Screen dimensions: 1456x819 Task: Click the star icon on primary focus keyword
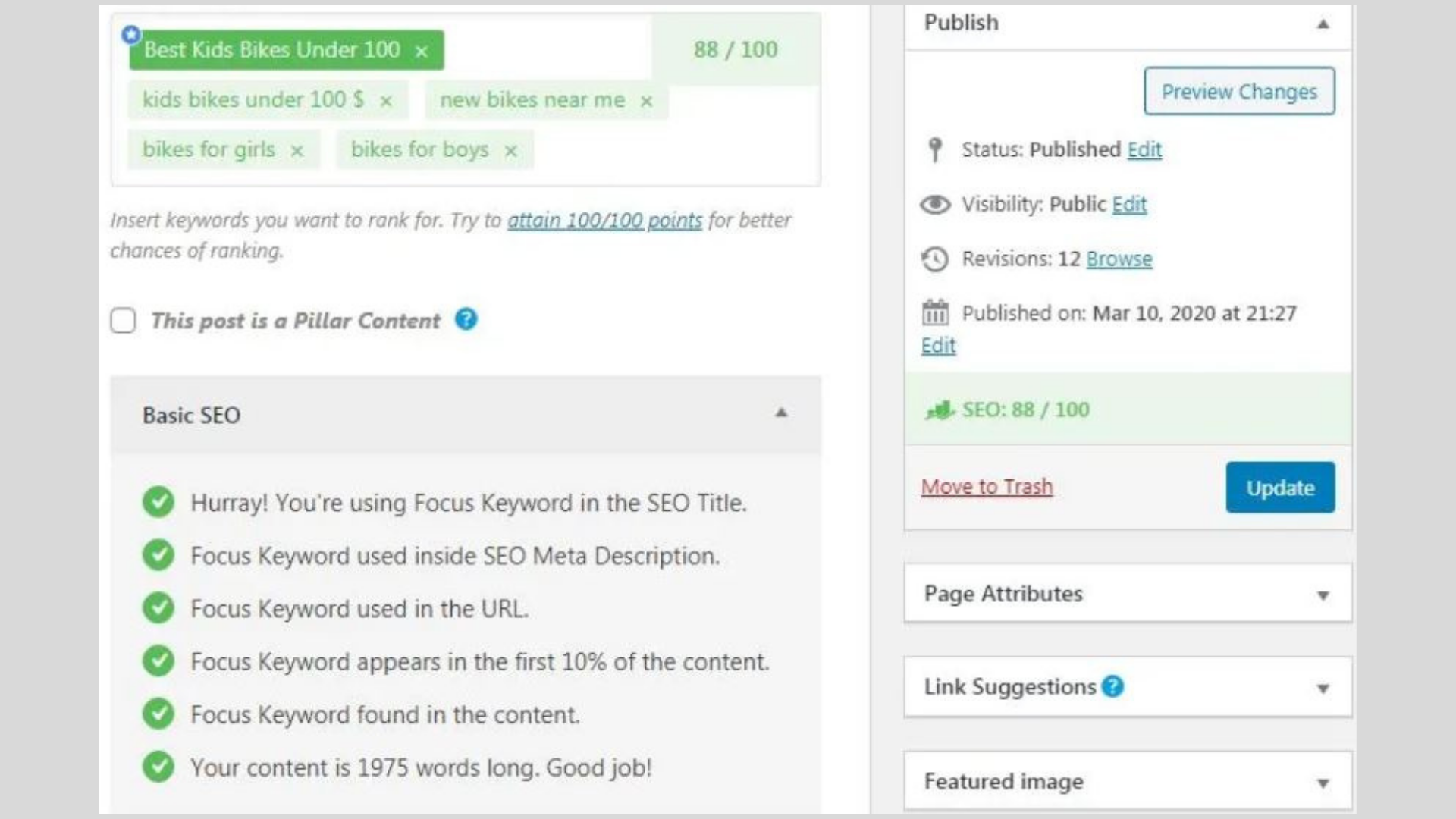point(131,35)
